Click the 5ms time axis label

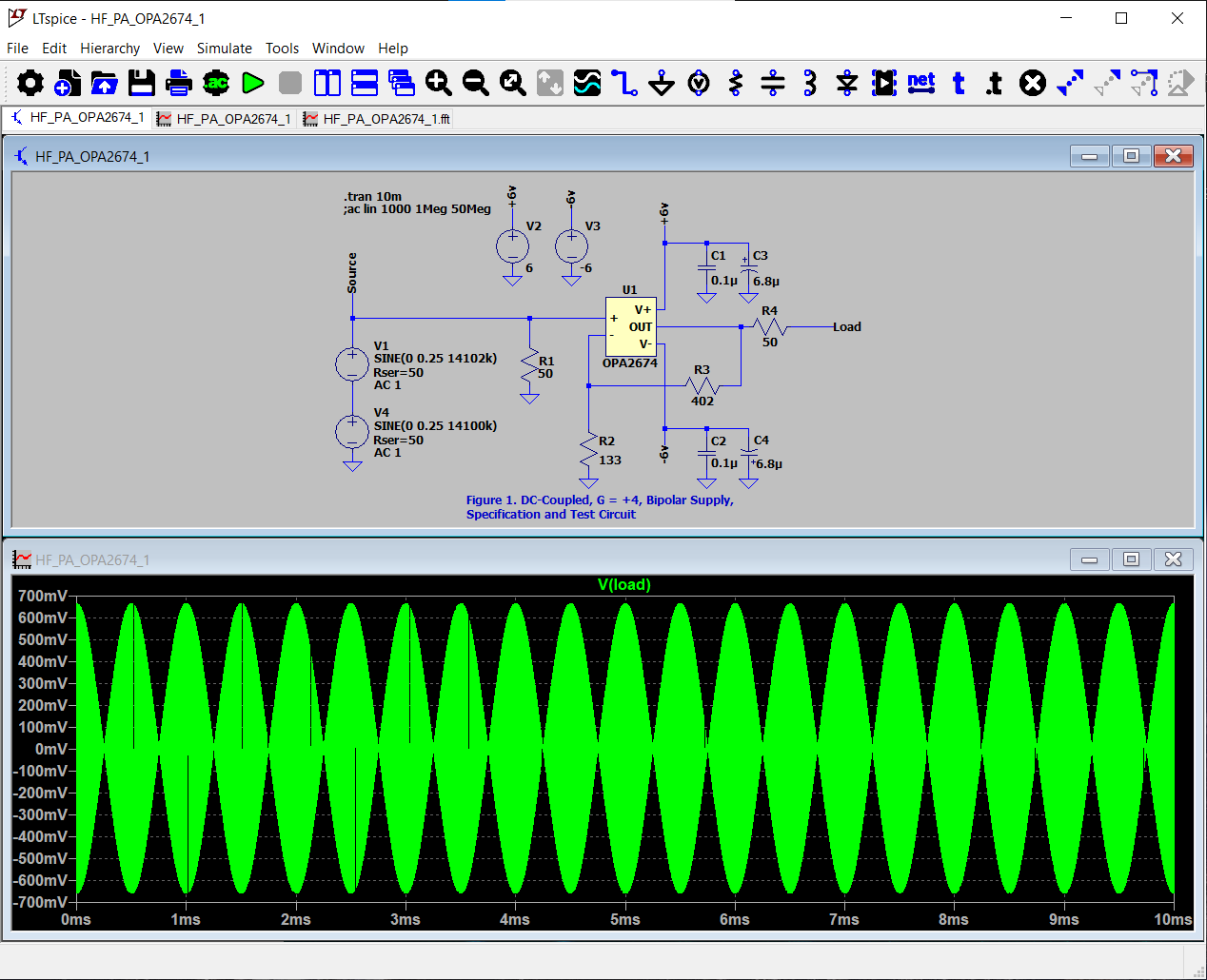(625, 920)
